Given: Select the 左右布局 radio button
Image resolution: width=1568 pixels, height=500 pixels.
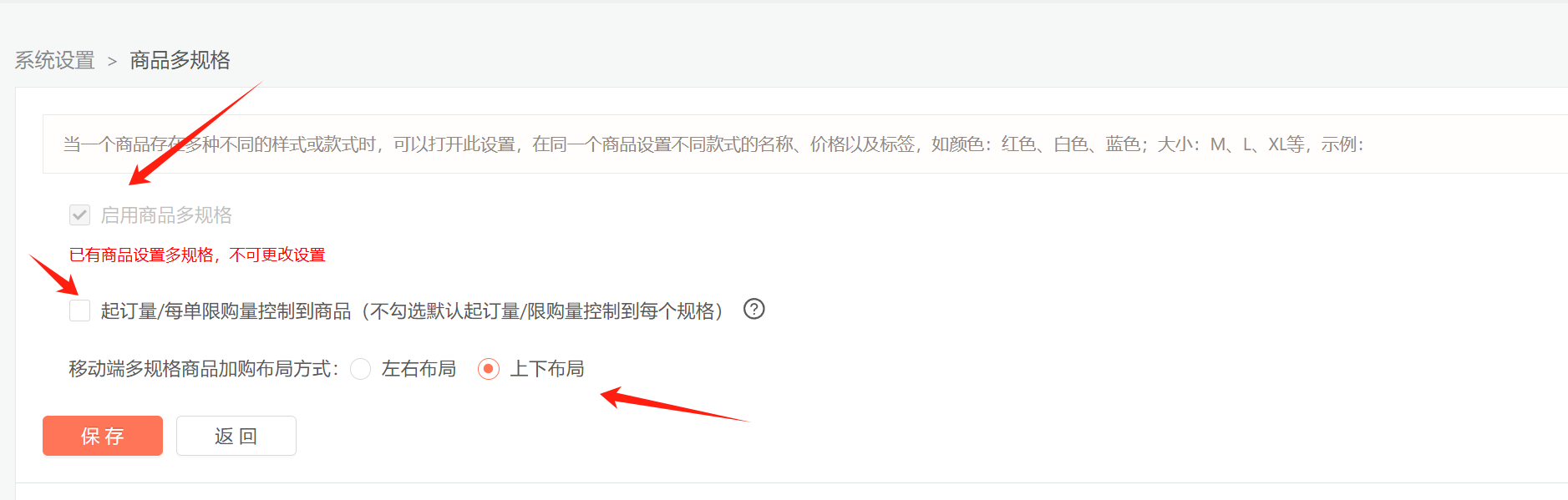Looking at the screenshot, I should 360,369.
